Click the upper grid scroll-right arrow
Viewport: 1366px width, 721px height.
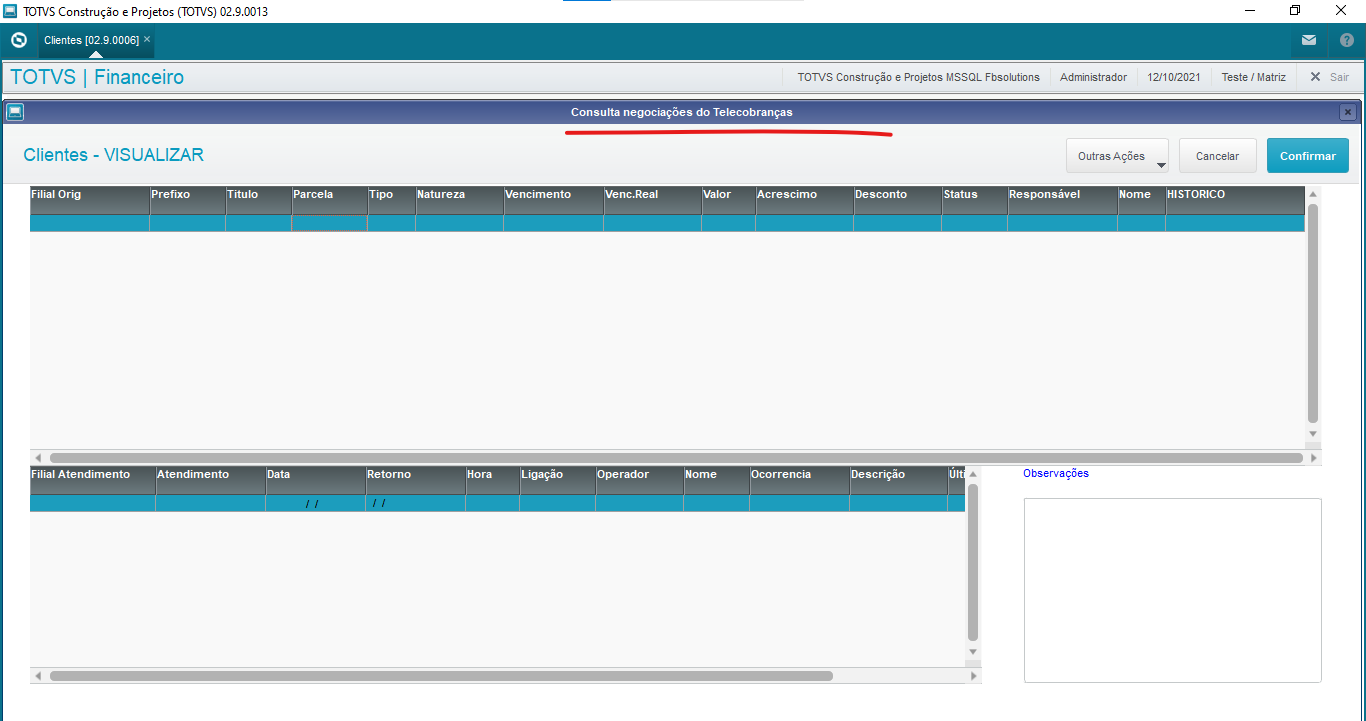[x=1315, y=457]
